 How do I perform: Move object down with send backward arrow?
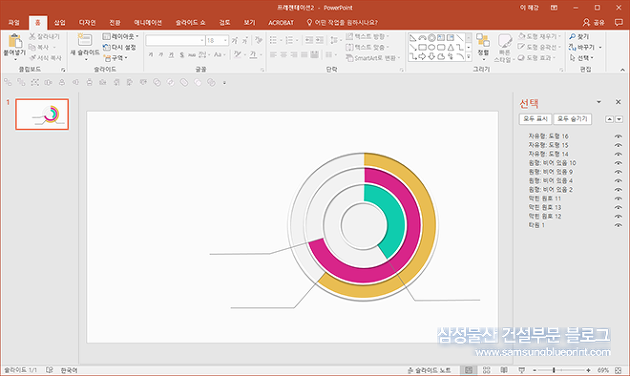(x=619, y=119)
